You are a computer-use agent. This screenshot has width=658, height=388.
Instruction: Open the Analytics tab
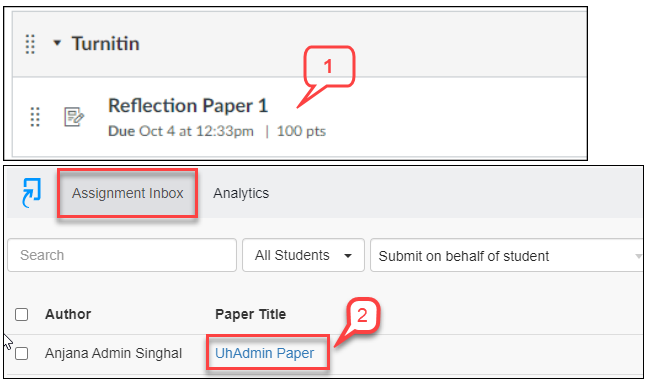point(241,193)
